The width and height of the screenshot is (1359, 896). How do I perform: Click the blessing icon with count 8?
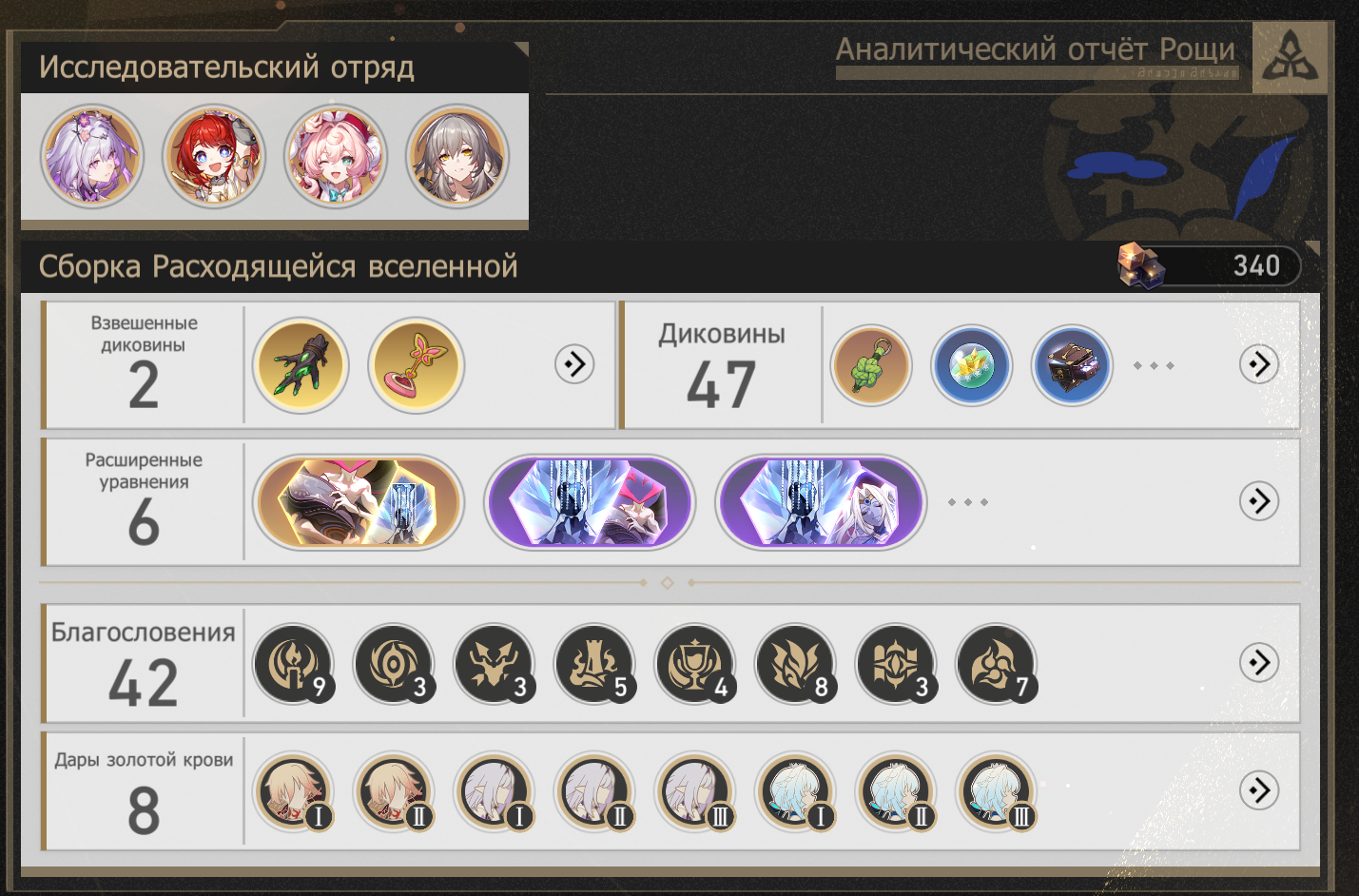click(x=796, y=664)
